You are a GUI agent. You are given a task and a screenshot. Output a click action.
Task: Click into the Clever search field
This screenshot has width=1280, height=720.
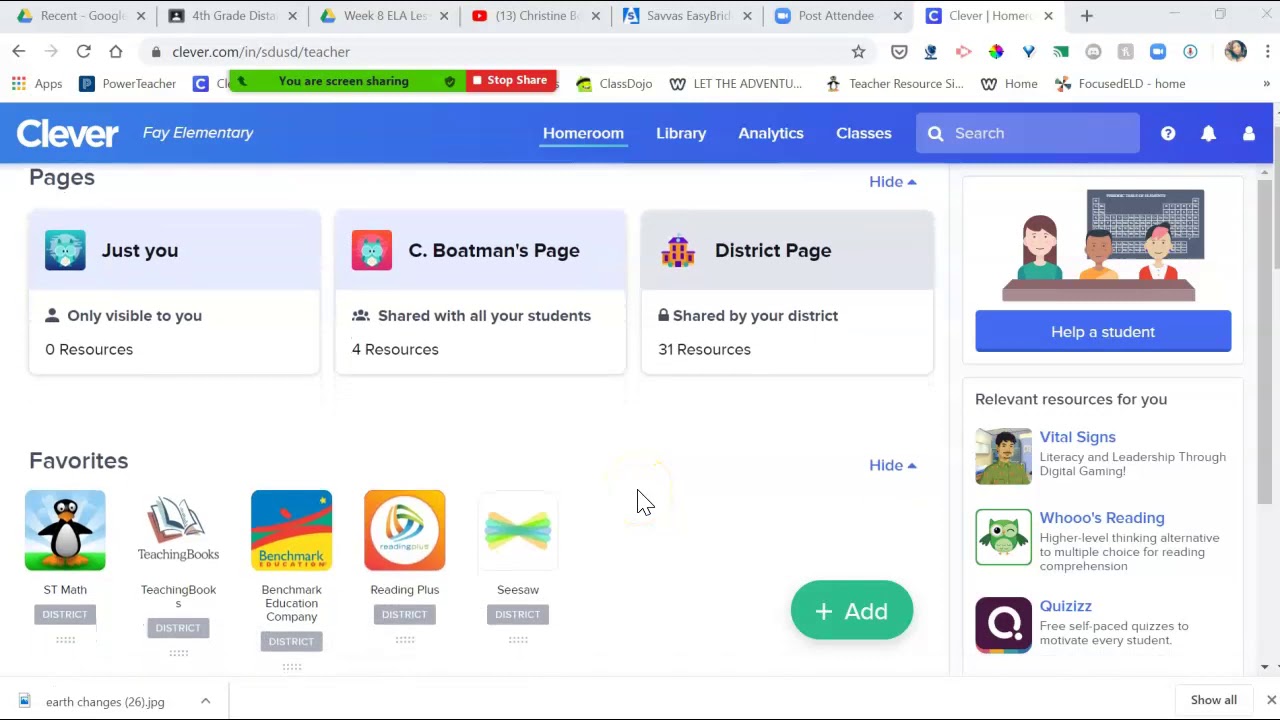pyautogui.click(x=1028, y=133)
